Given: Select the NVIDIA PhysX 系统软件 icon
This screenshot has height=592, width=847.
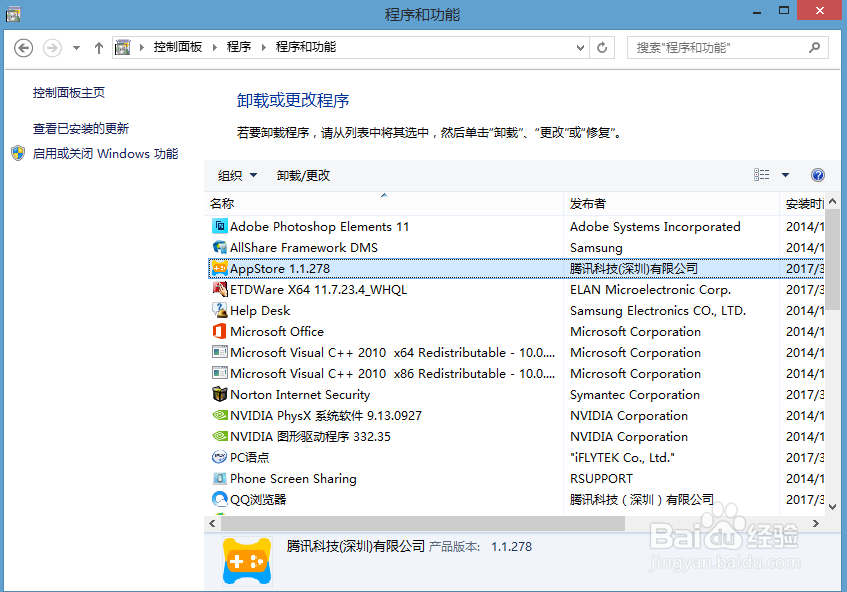Looking at the screenshot, I should [219, 415].
